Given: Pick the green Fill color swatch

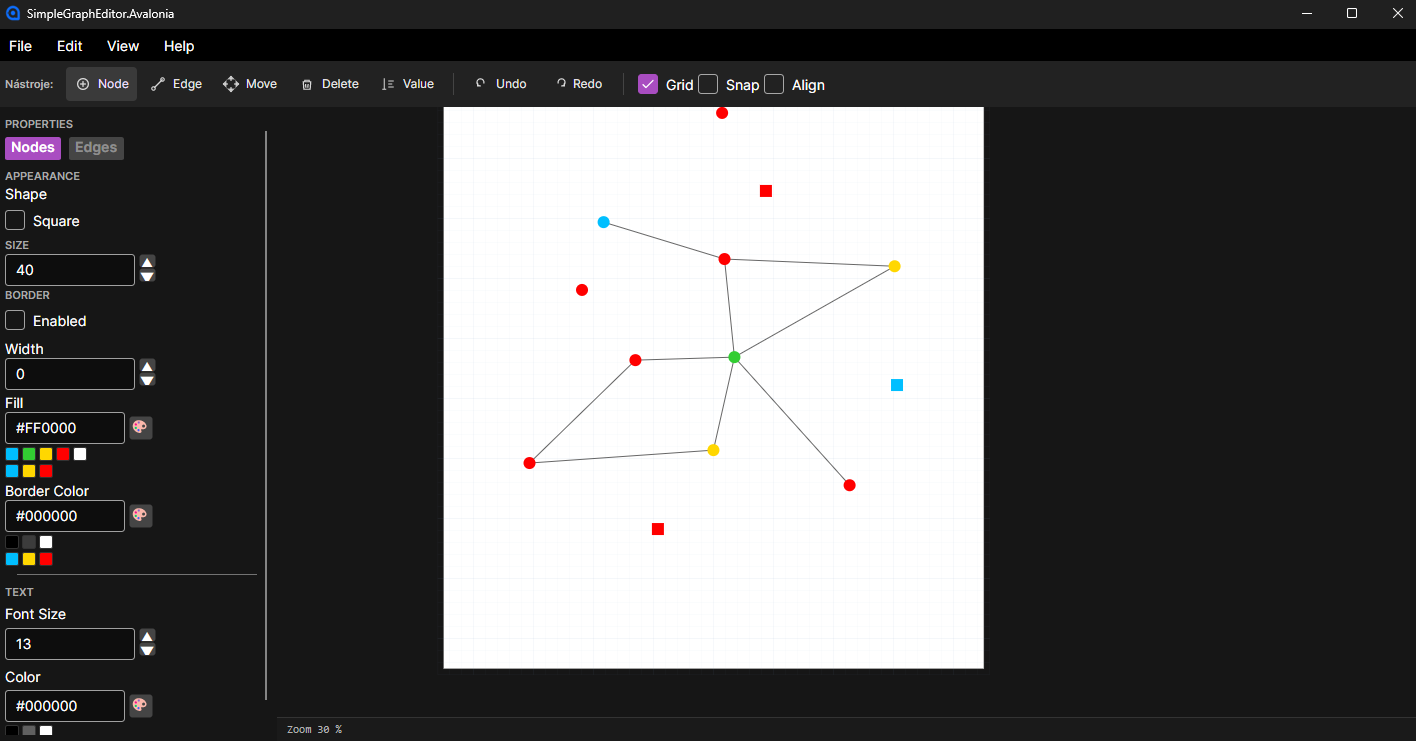Looking at the screenshot, I should coord(29,454).
